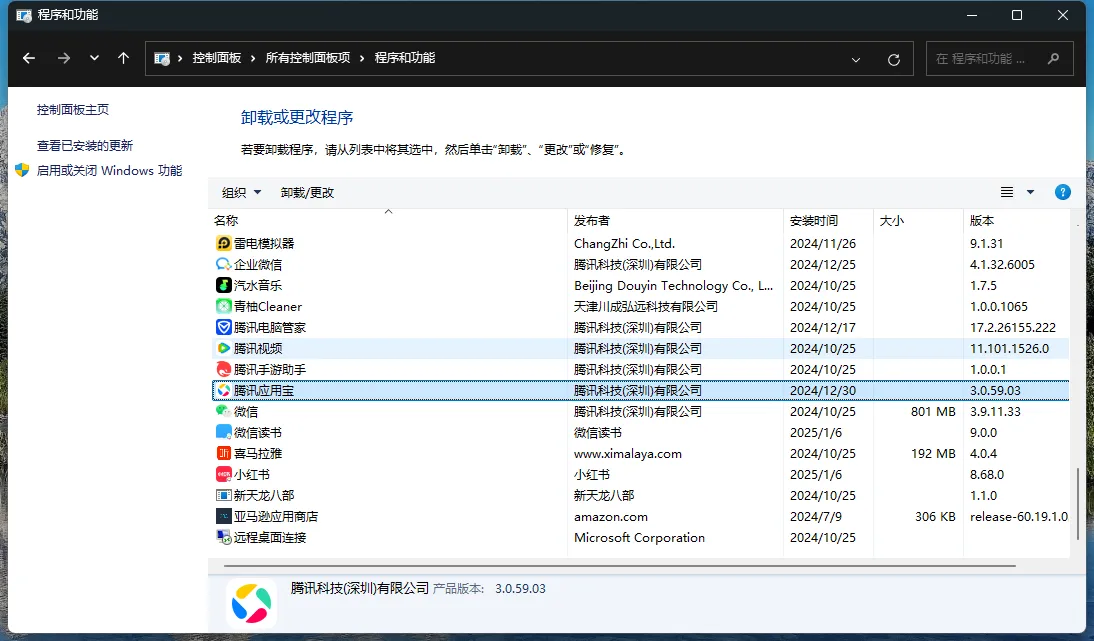Click the 企业微信 app icon

pos(223,264)
